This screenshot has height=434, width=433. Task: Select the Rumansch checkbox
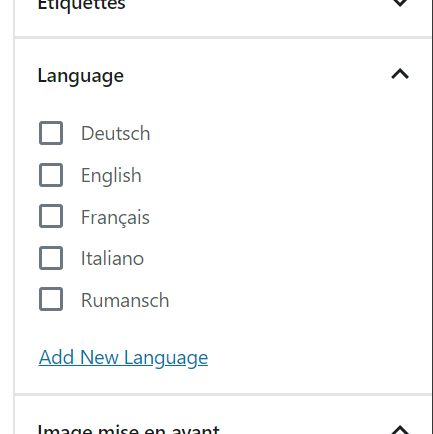(51, 299)
